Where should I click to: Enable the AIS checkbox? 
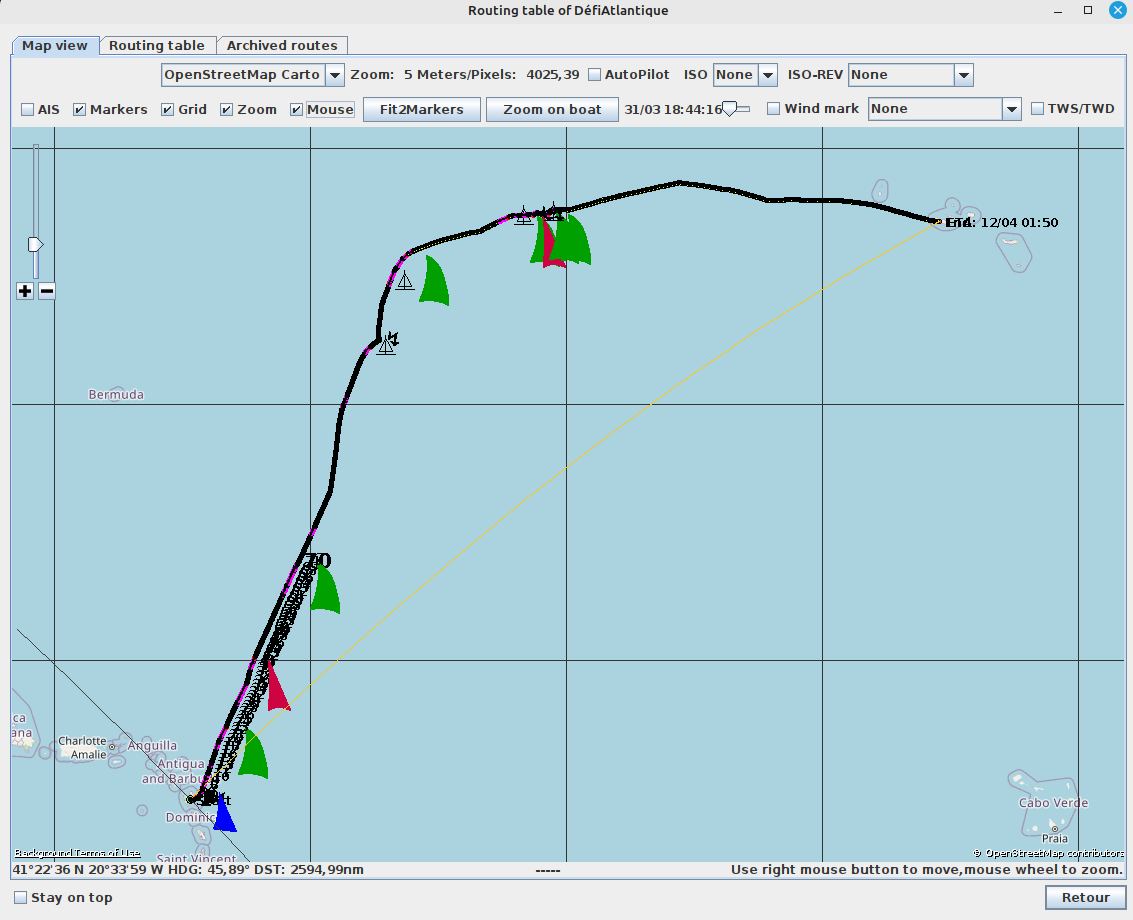pos(28,109)
